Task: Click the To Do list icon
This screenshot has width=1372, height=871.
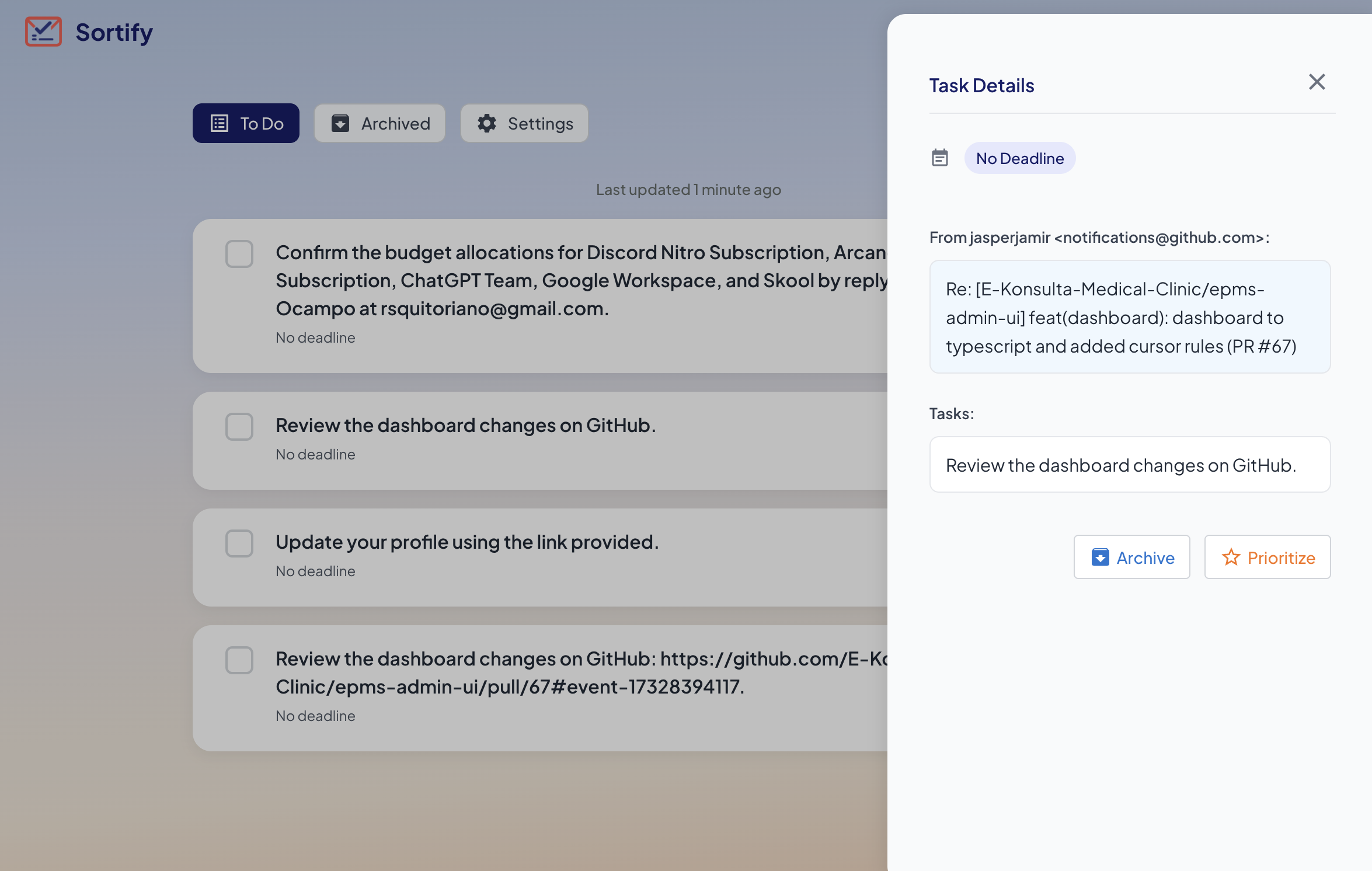Action: 220,123
